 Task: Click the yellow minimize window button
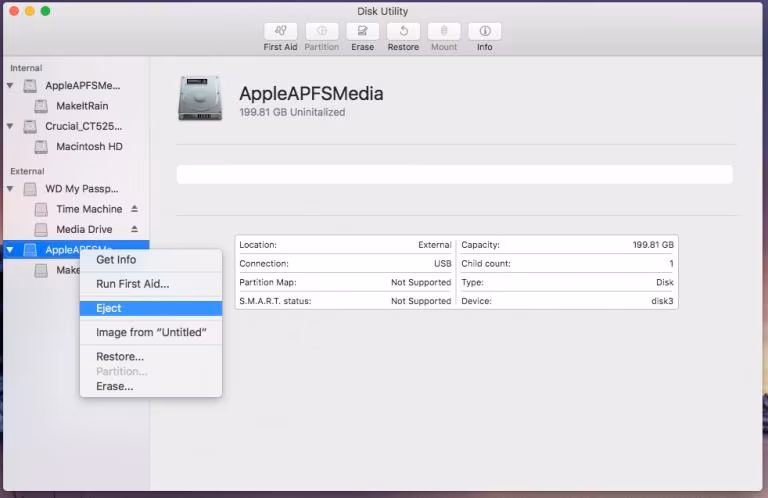30,11
